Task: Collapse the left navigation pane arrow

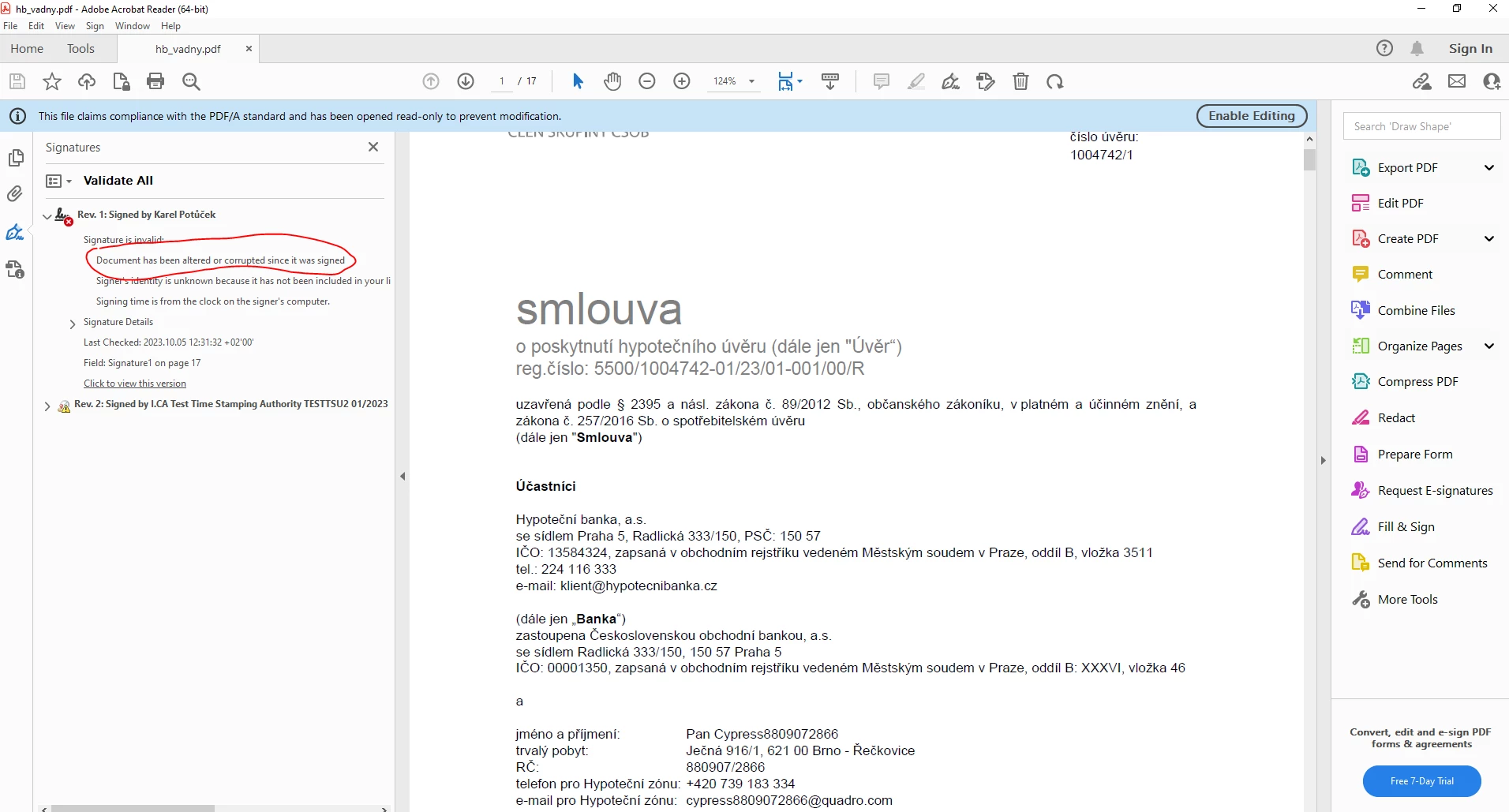Action: click(403, 476)
